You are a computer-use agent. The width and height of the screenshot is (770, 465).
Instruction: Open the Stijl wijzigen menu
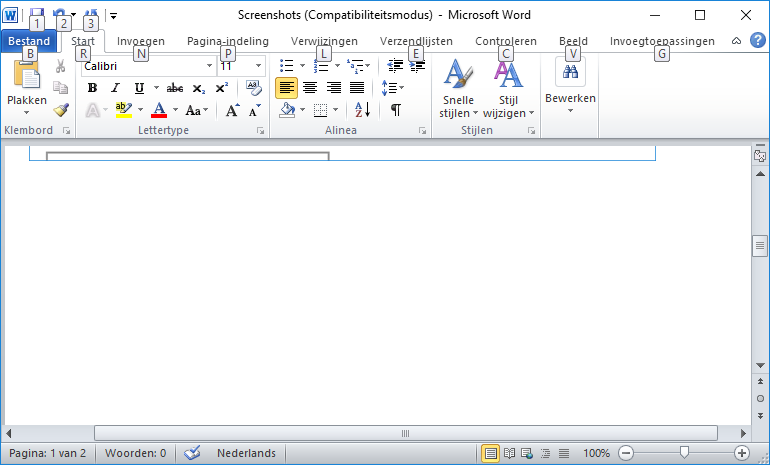[508, 89]
